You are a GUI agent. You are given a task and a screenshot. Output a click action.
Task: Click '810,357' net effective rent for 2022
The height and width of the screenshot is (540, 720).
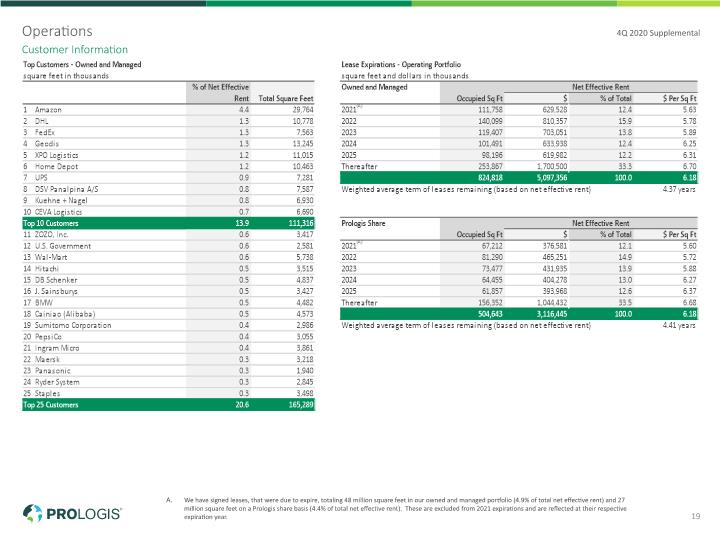pos(555,121)
